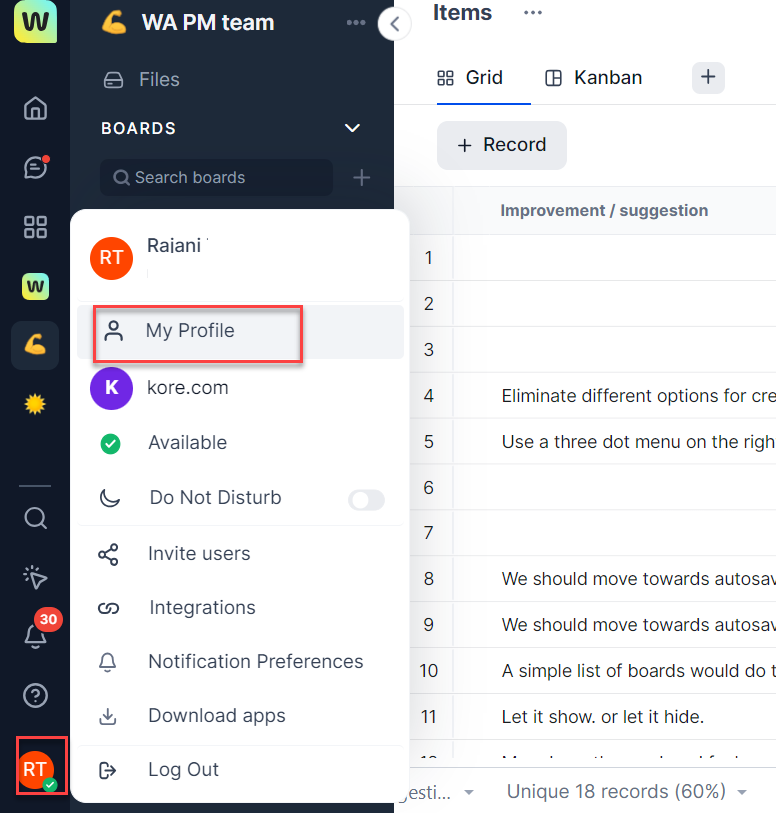Click the search magnifier icon in left rail

pos(35,518)
